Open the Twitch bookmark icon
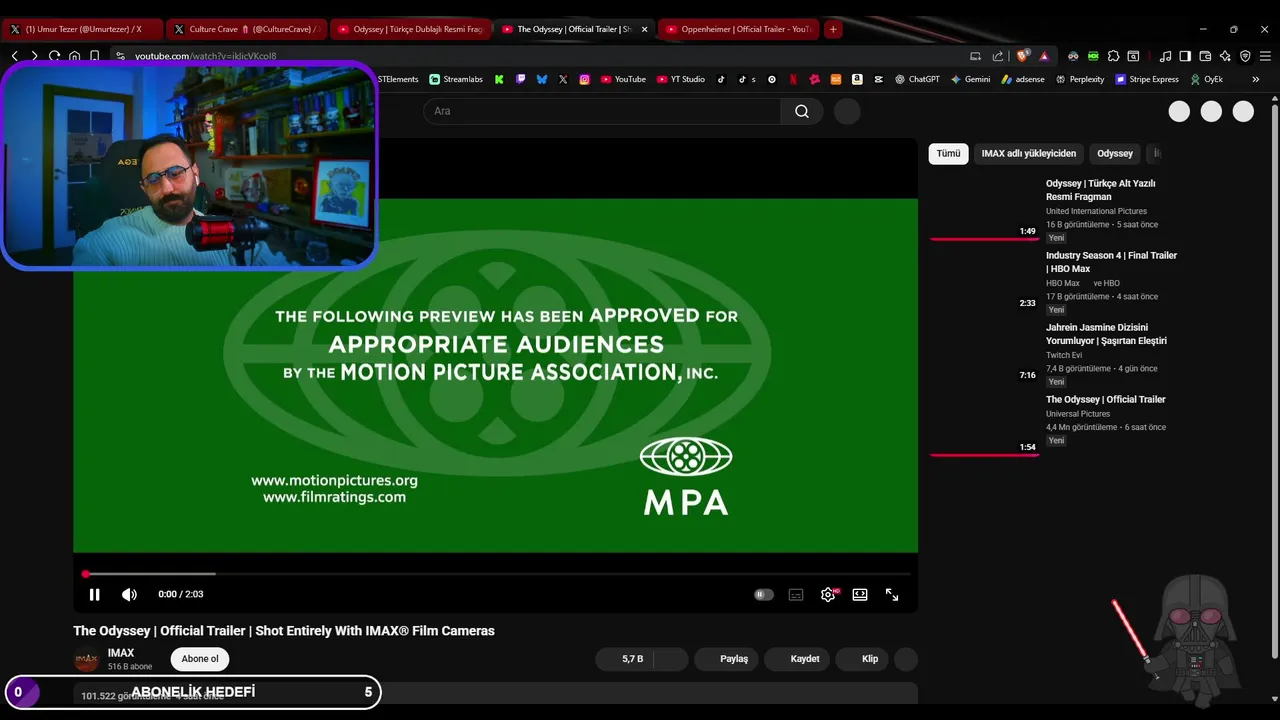This screenshot has height=720, width=1280. pos(520,79)
